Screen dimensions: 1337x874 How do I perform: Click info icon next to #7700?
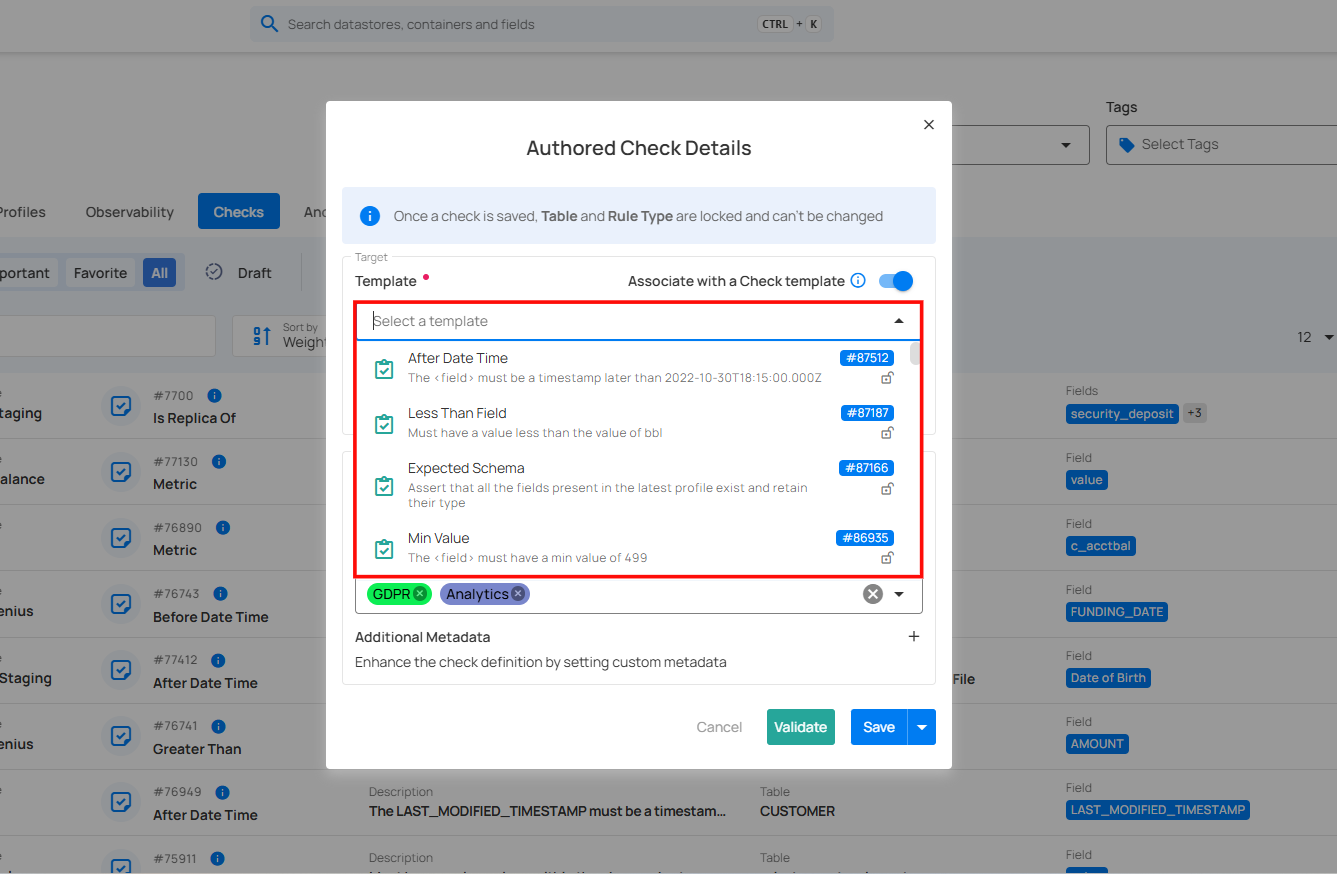click(214, 395)
